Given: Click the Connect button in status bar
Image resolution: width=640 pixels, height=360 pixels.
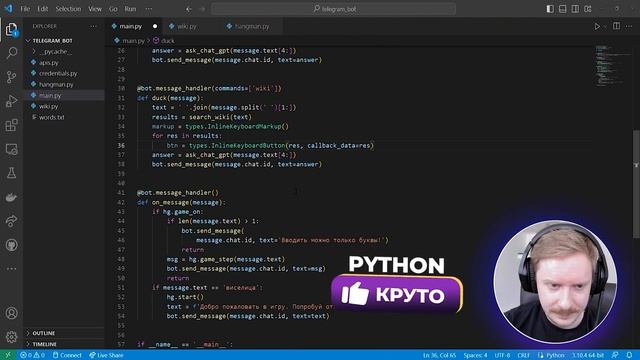Looking at the screenshot, I should click(x=67, y=355).
